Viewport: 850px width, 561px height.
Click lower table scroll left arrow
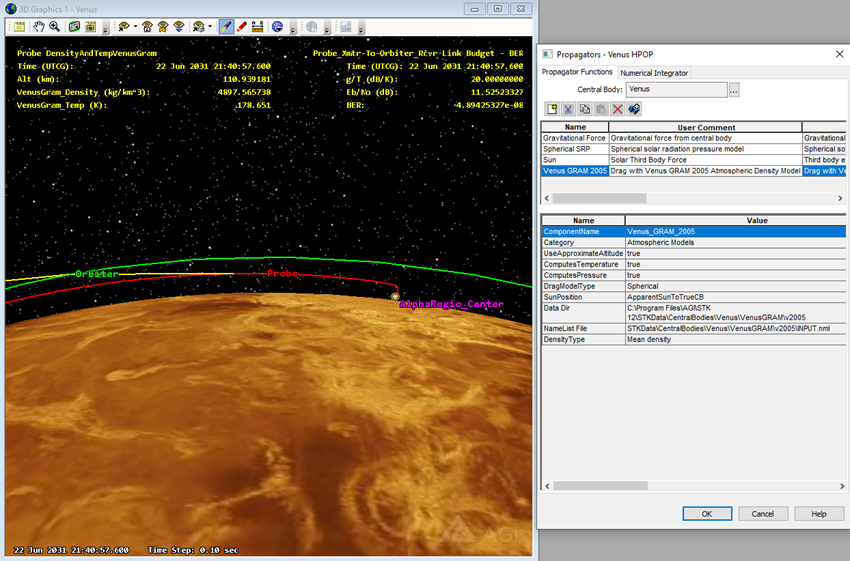click(x=547, y=486)
